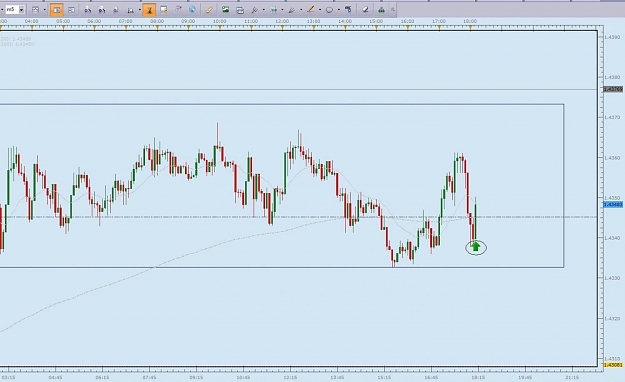
Task: Open the dropdown arrow left of the ellipse tool
Action: click(320, 10)
